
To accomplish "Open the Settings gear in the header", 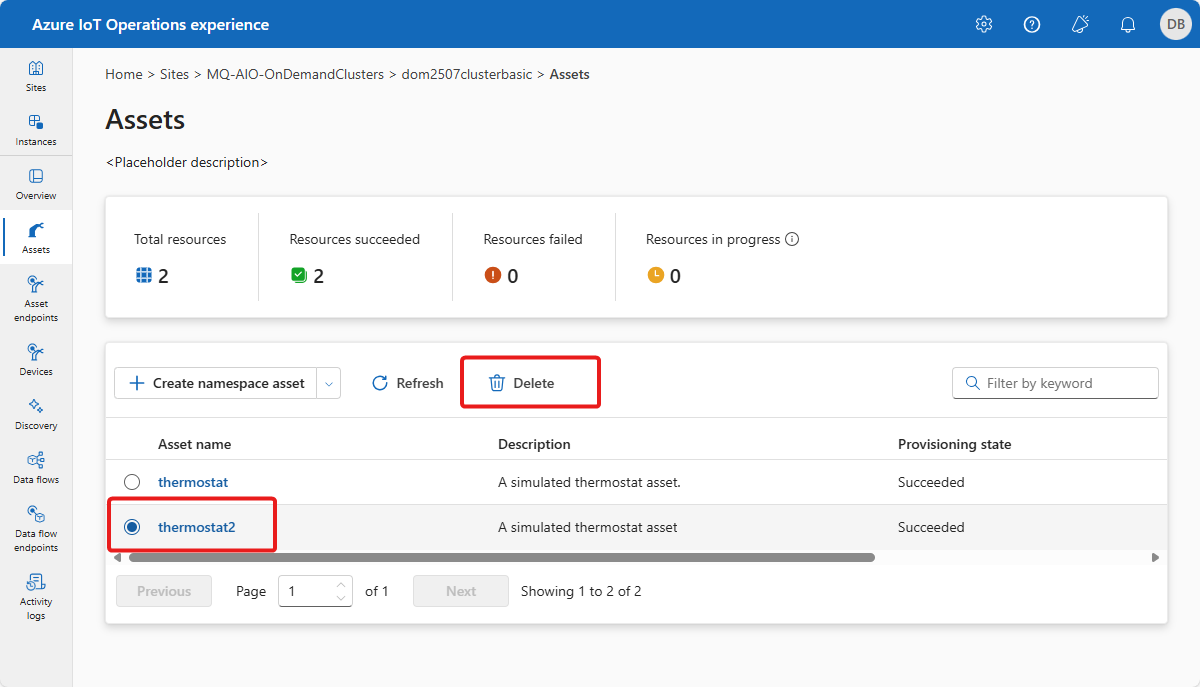I will pyautogui.click(x=984, y=25).
